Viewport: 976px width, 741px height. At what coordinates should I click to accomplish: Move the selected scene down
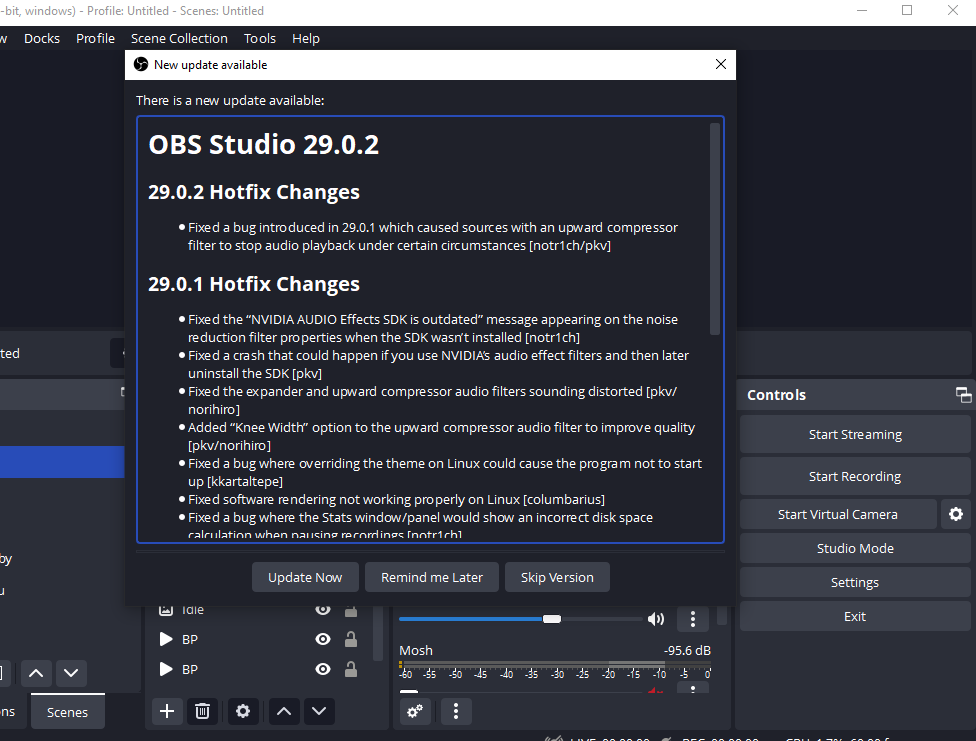pos(71,673)
